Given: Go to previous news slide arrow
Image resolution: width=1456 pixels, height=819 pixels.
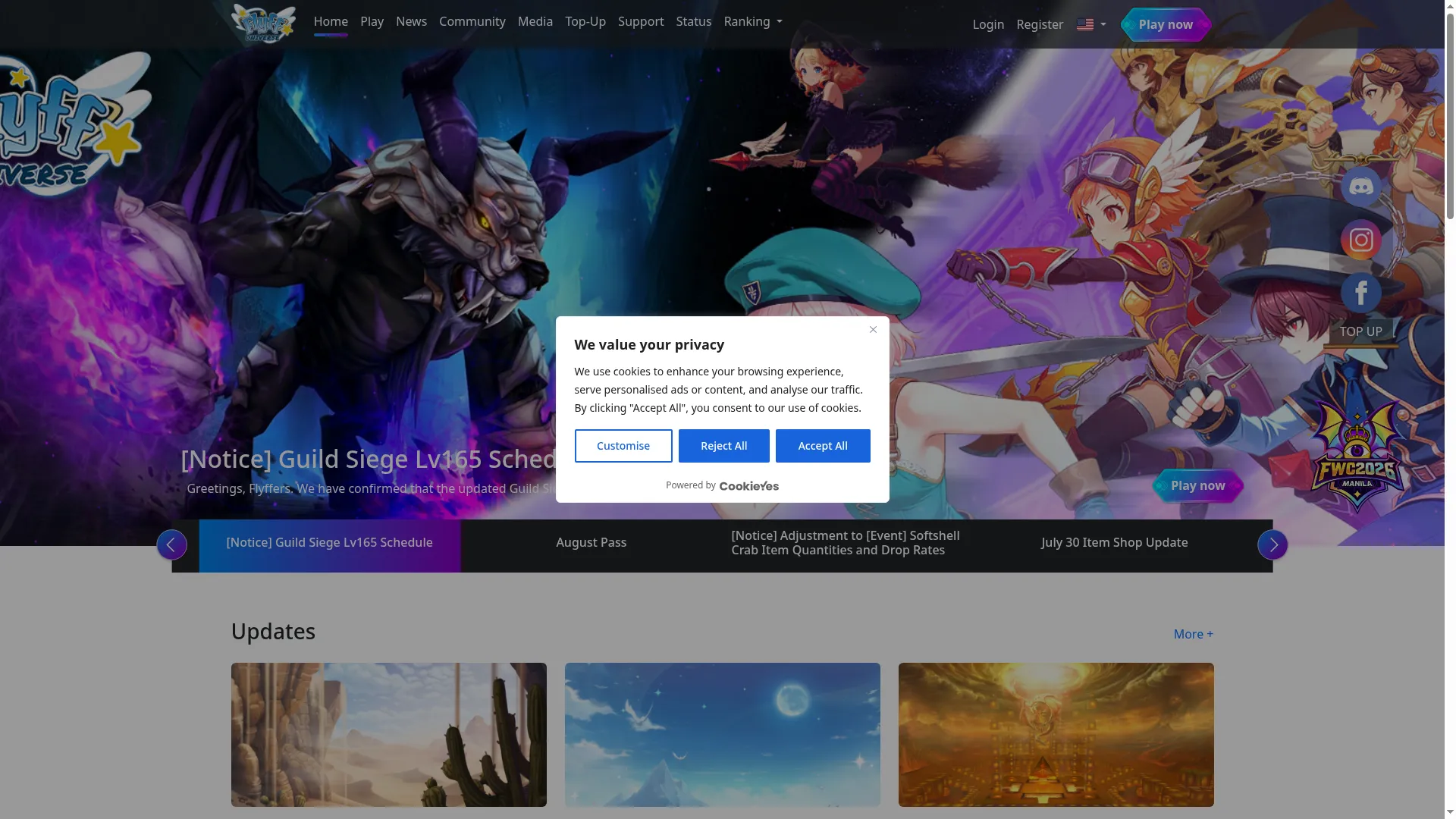Looking at the screenshot, I should click(171, 544).
